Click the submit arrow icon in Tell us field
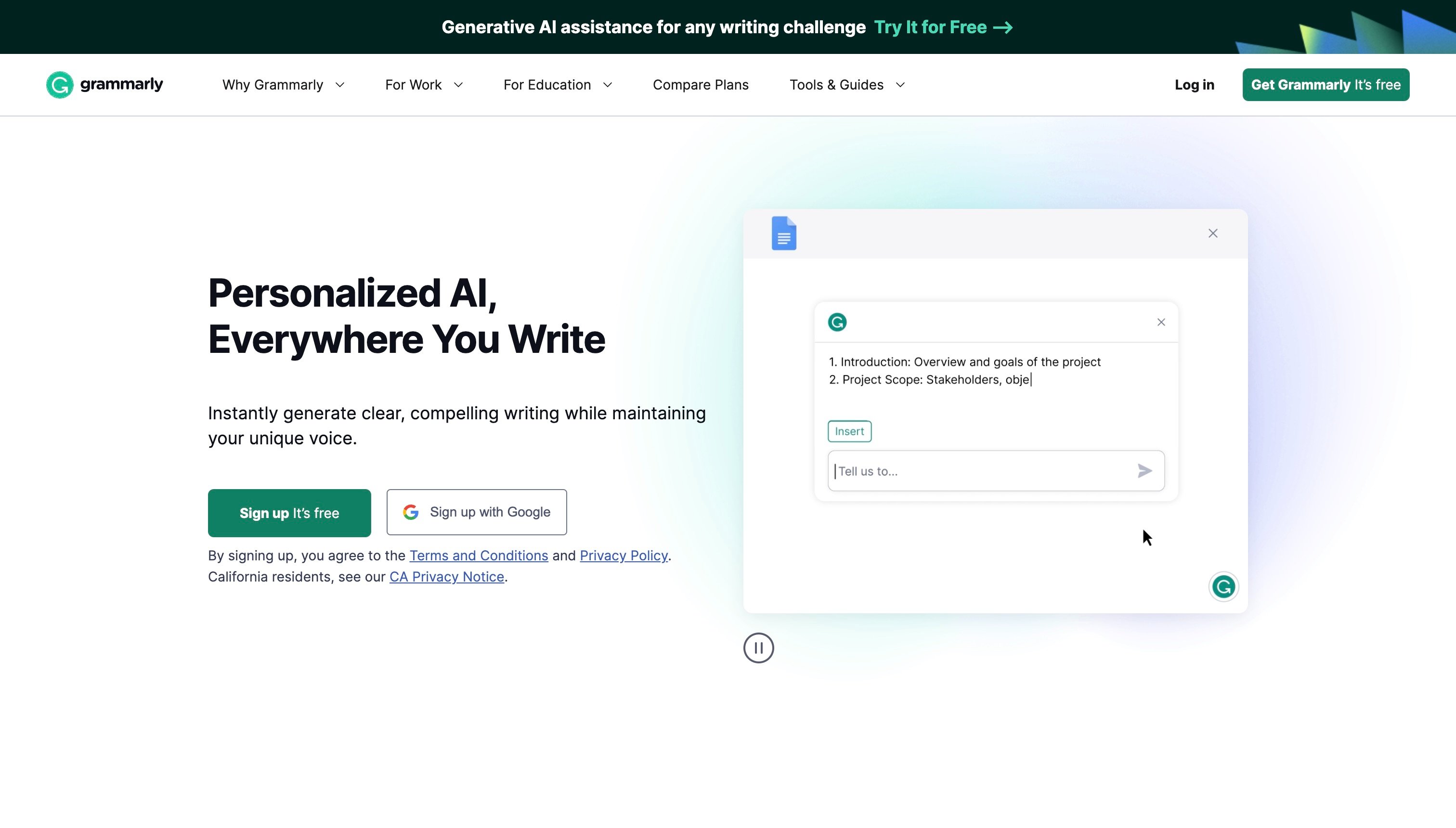1456x828 pixels. point(1145,471)
